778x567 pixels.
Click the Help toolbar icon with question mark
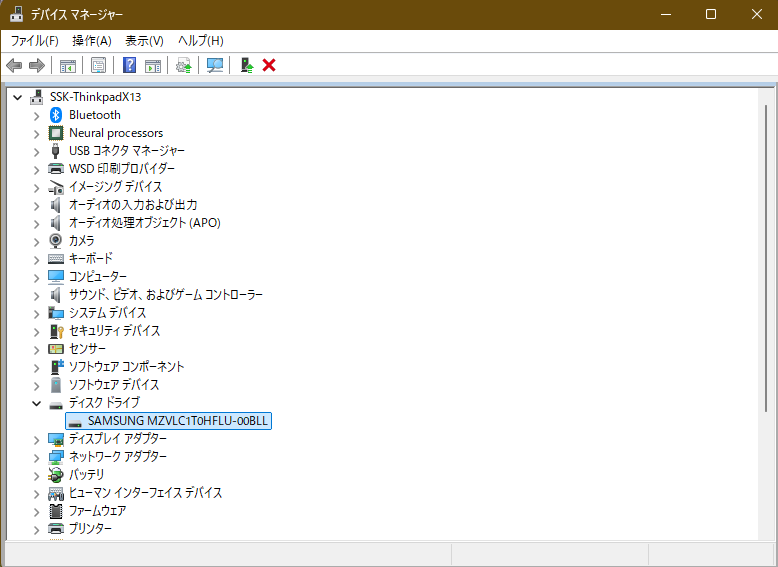pos(129,65)
